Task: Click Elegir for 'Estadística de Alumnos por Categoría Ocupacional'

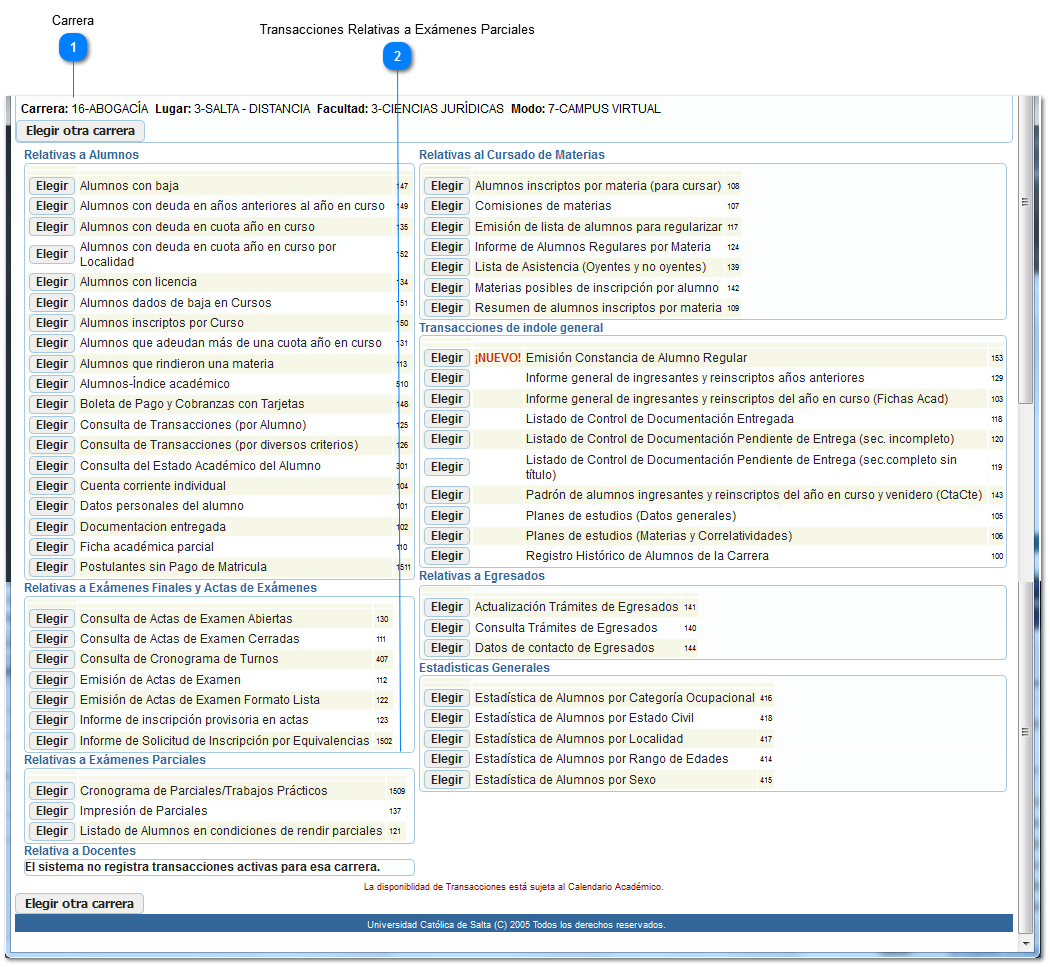Action: (447, 698)
